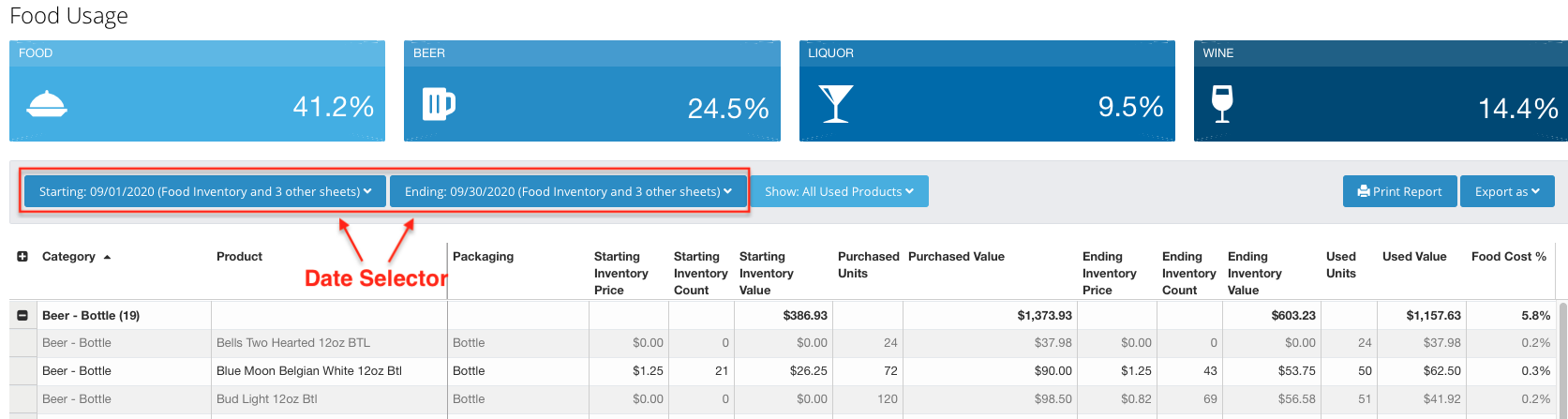
Task: Sort by Starting Inventory Price column
Action: pos(620,273)
